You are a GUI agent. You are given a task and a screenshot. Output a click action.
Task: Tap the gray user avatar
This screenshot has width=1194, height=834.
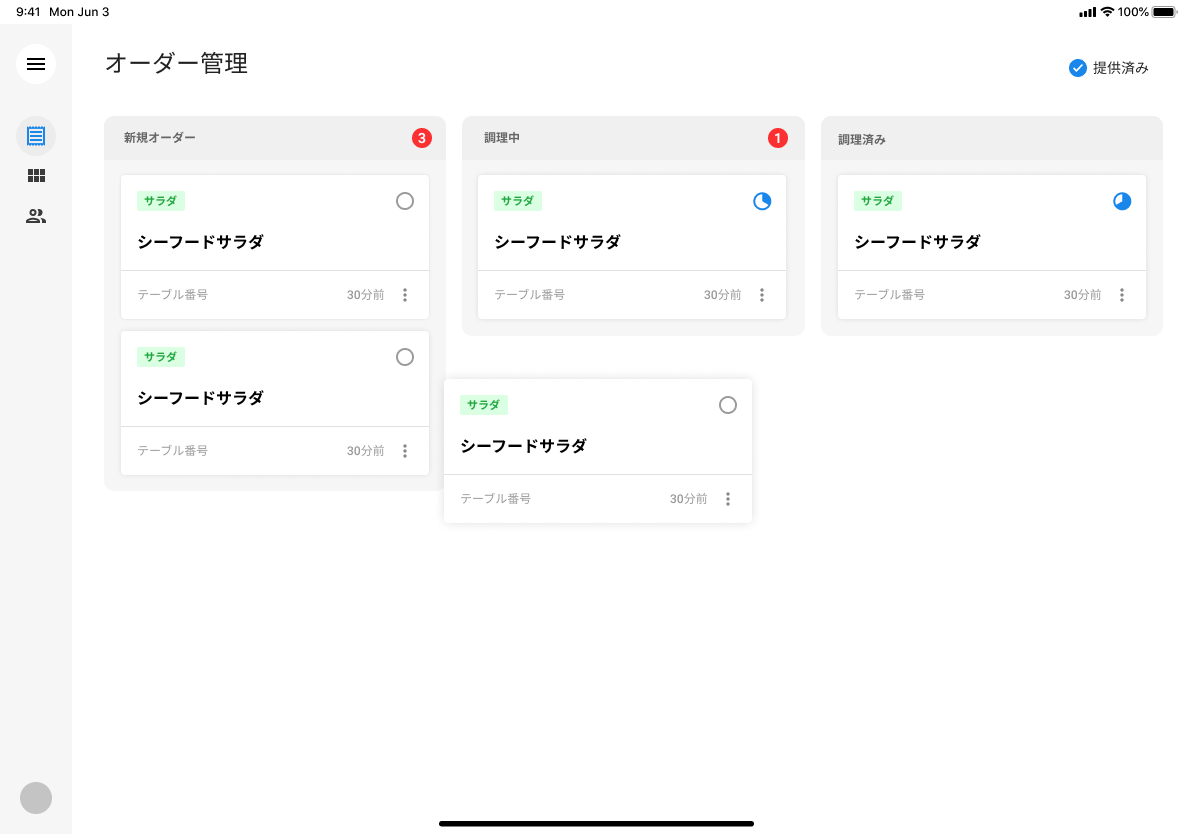pos(36,798)
